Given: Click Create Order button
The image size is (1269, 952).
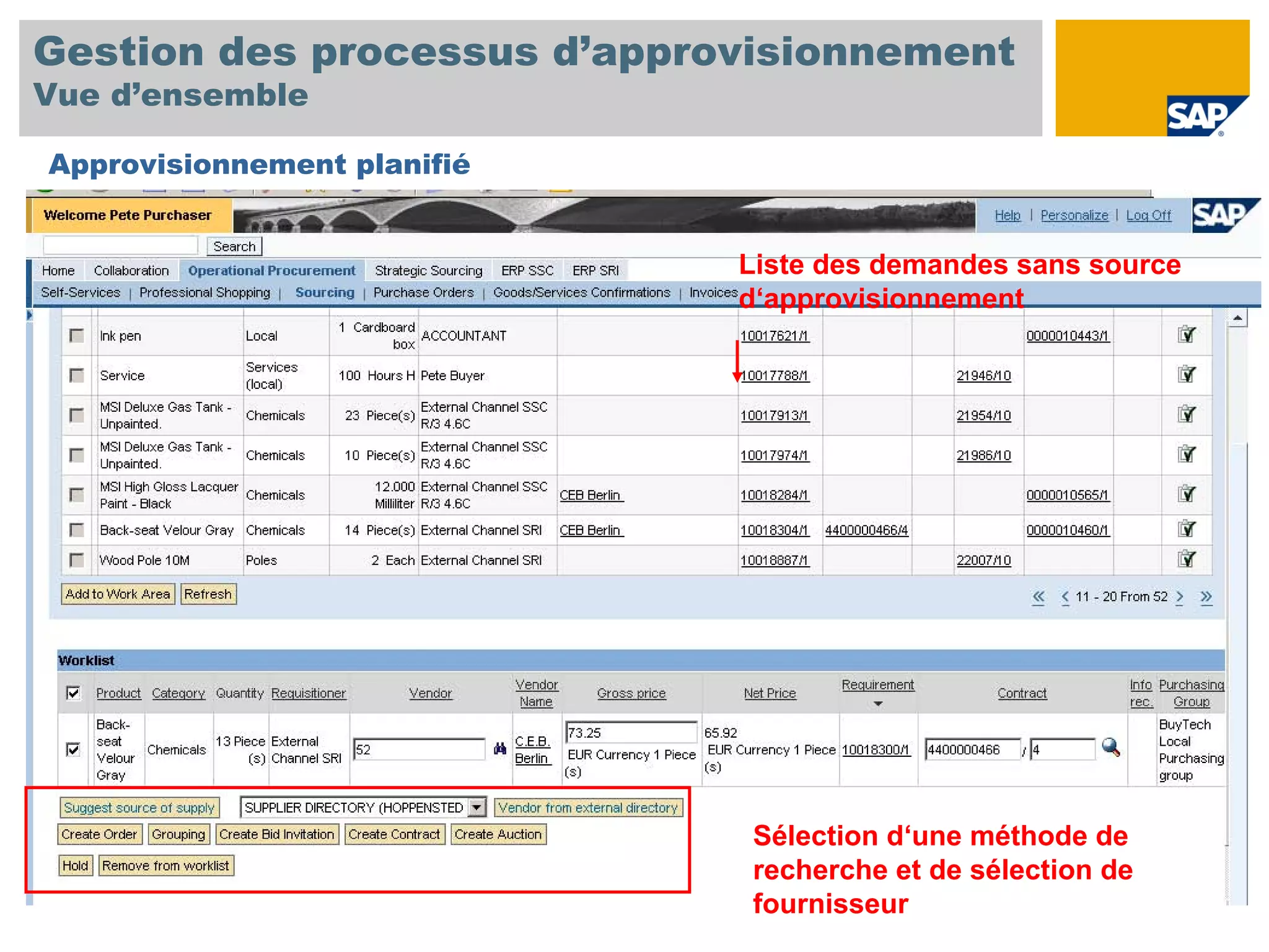Looking at the screenshot, I should point(99,834).
